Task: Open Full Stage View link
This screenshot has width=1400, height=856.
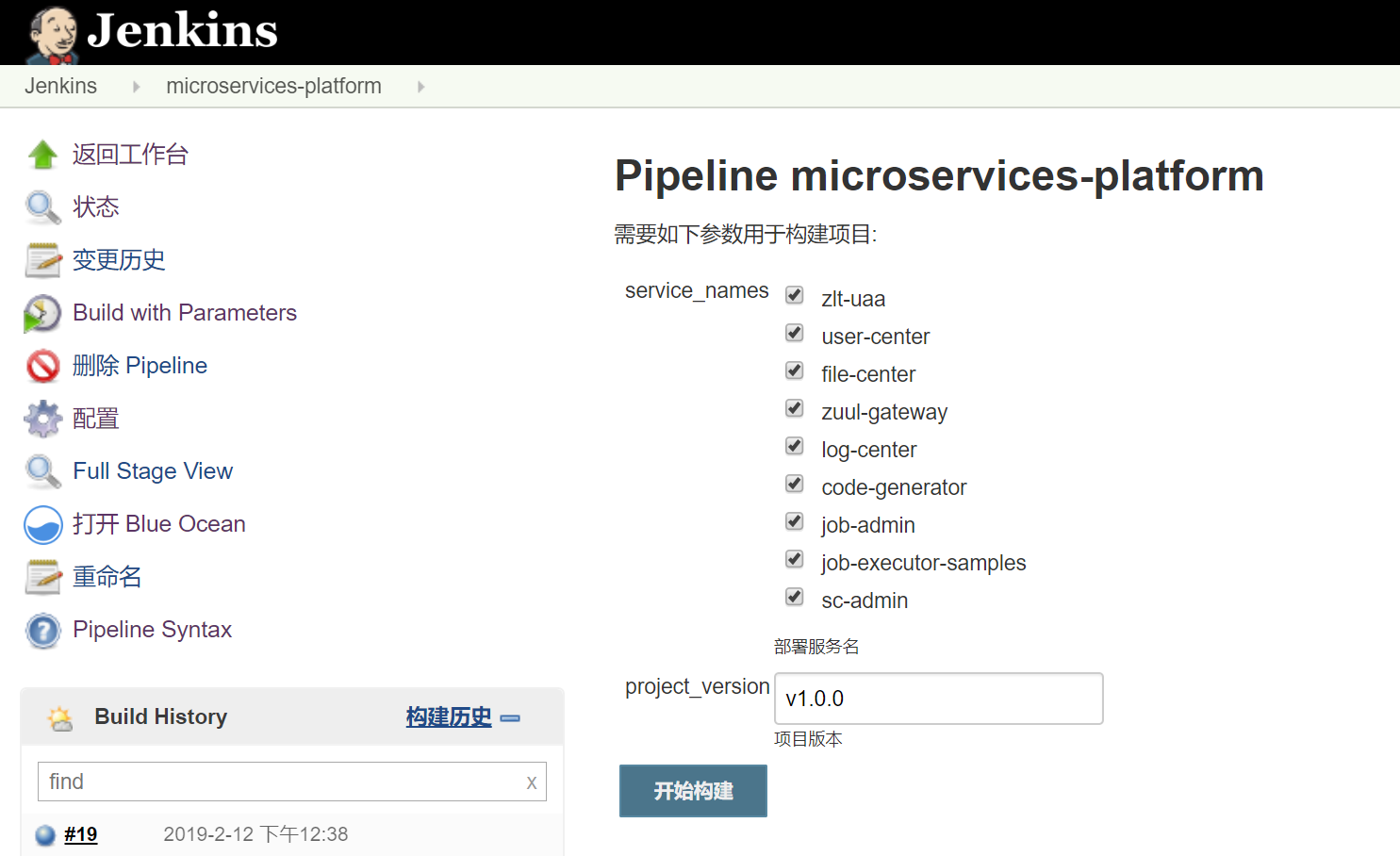Action: pos(153,471)
